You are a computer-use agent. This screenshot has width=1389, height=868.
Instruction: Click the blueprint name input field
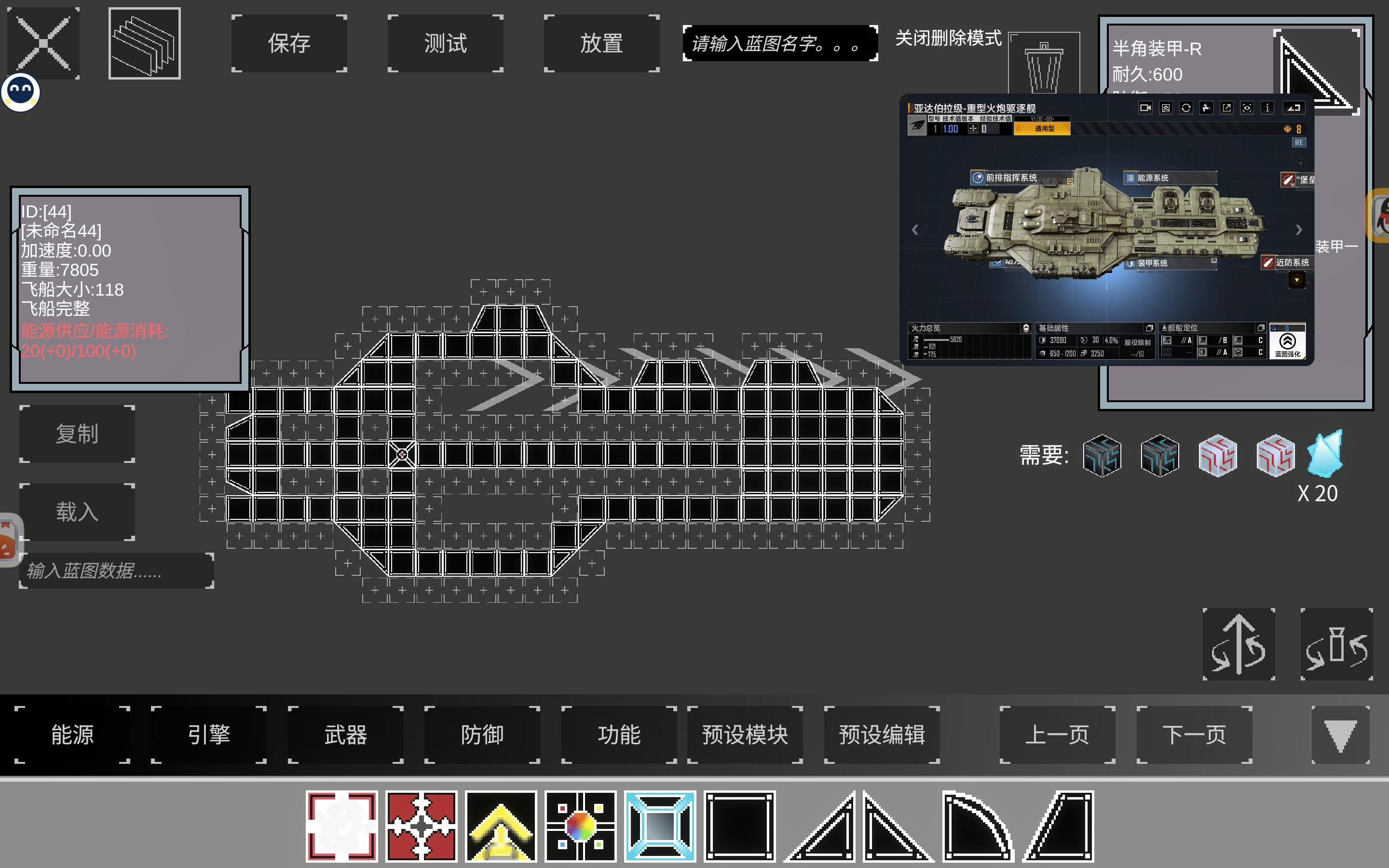click(x=779, y=43)
